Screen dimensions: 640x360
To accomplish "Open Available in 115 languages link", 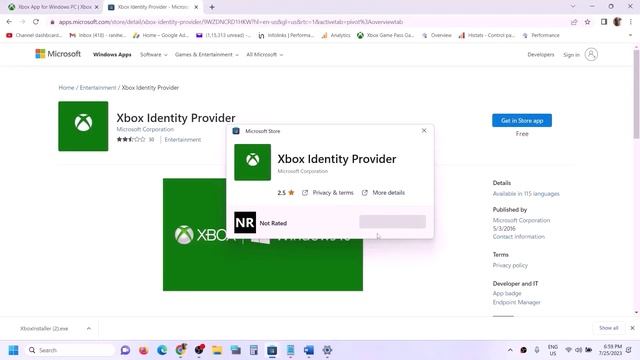I will click(x=526, y=193).
